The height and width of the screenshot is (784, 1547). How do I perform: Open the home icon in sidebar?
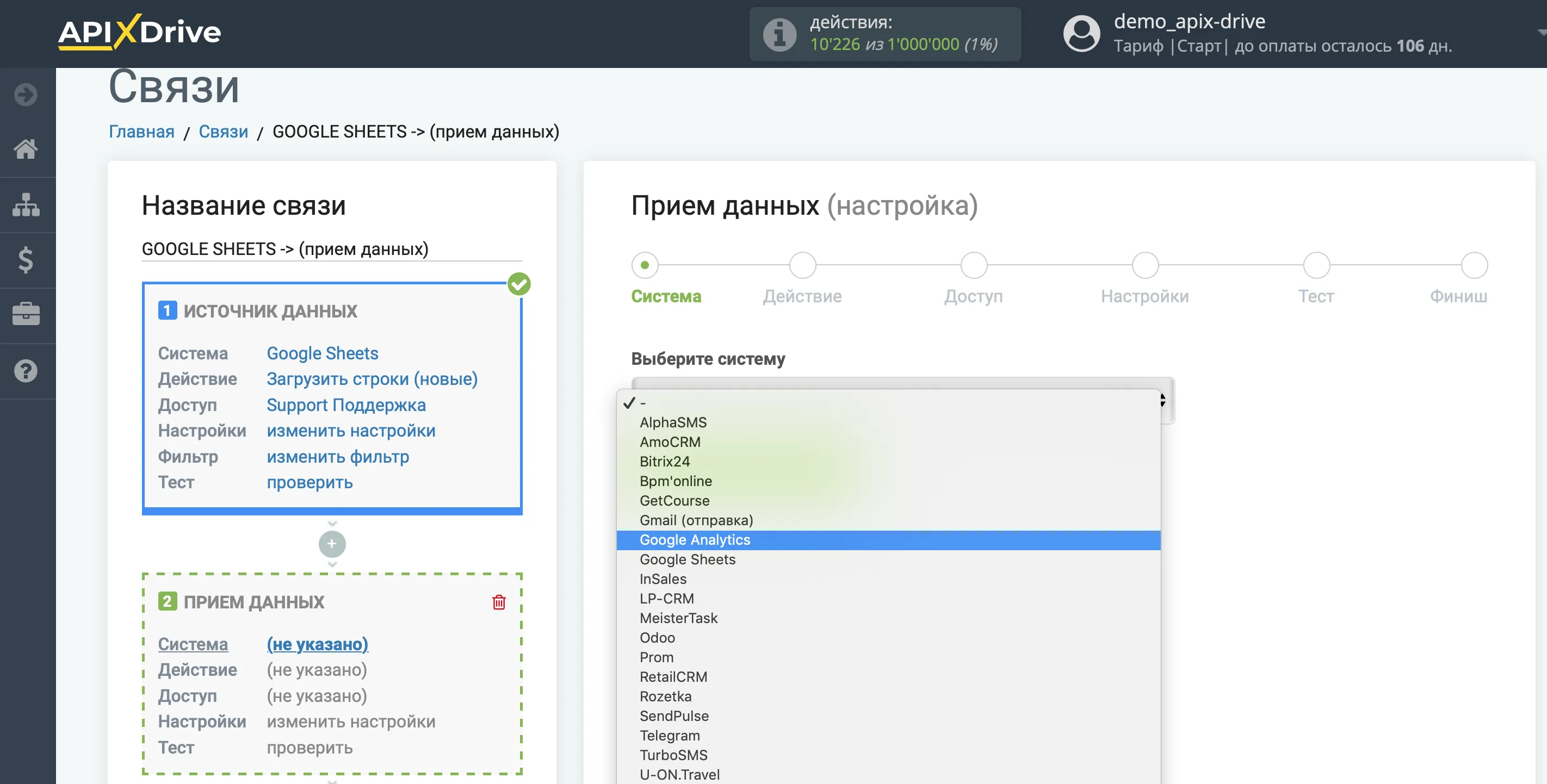click(x=26, y=149)
